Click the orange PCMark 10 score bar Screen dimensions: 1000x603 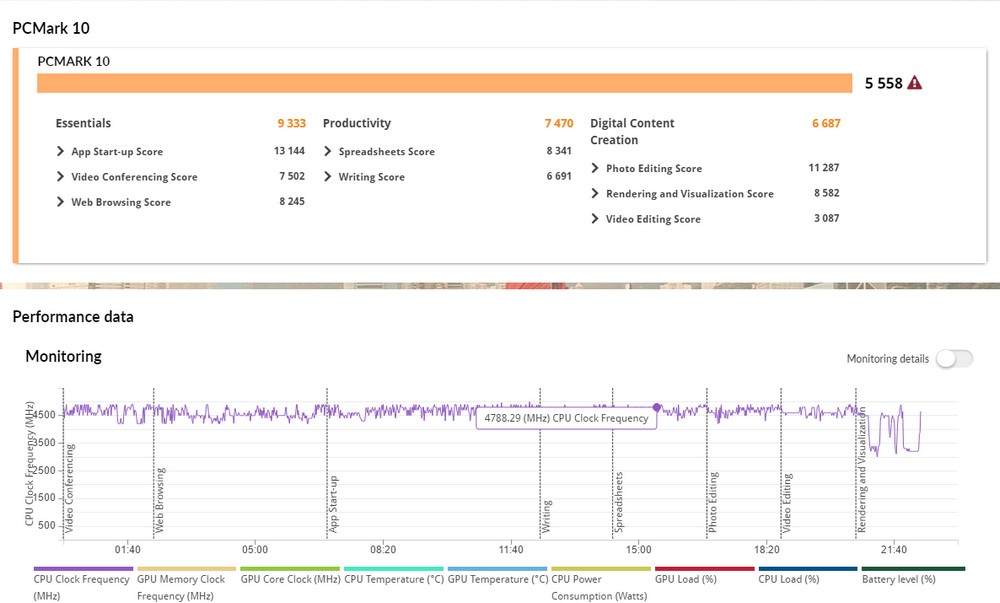tap(445, 84)
